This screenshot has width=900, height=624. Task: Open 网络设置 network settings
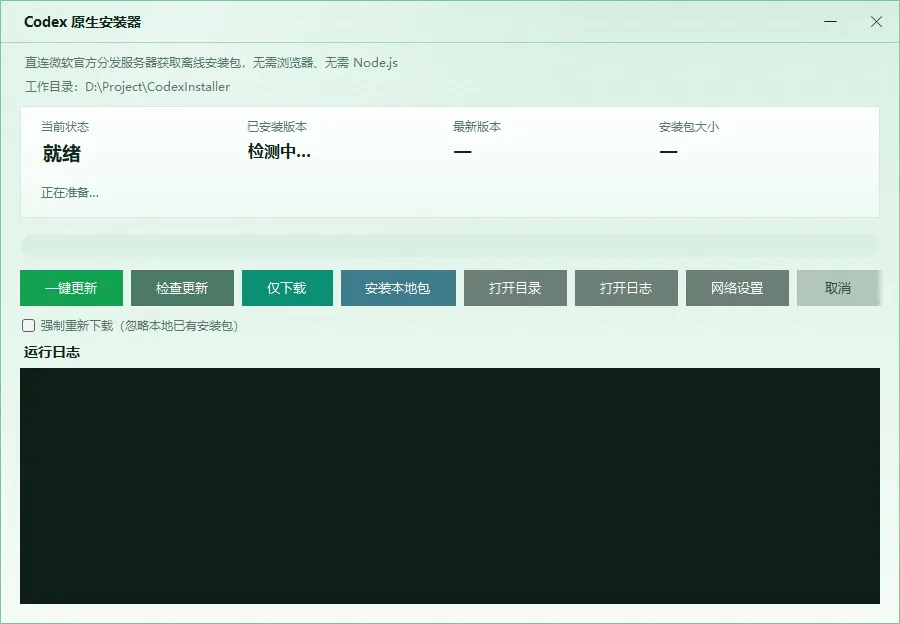click(x=737, y=288)
